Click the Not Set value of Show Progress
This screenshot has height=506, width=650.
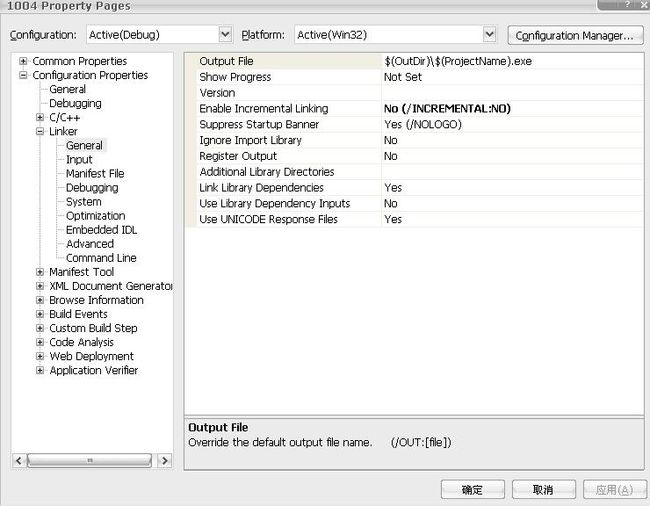coord(403,77)
